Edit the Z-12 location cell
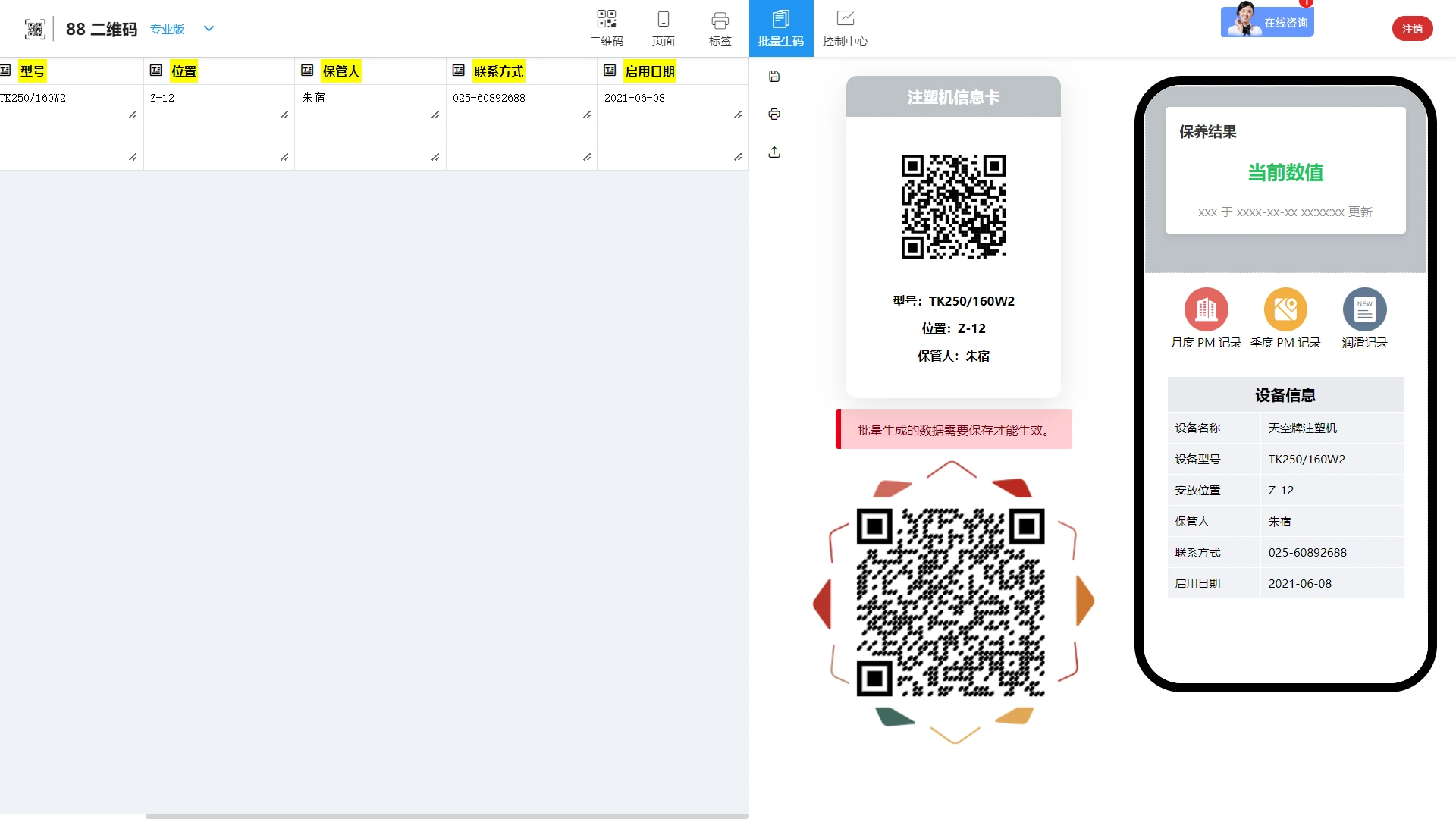Image resolution: width=1456 pixels, height=819 pixels. 219,105
